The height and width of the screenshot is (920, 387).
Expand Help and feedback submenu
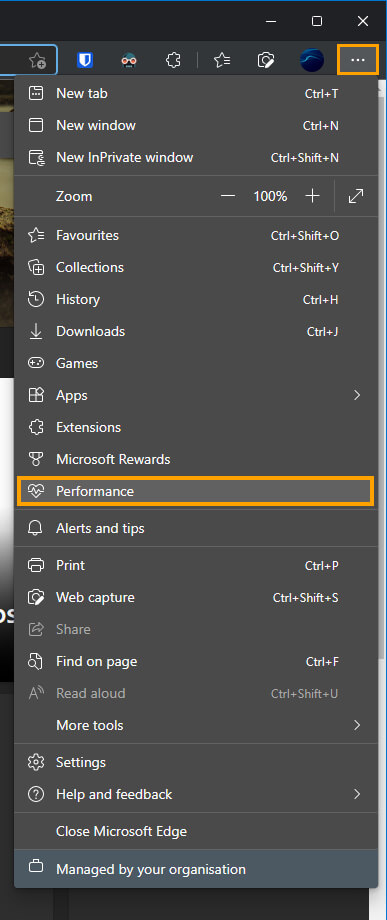tap(196, 794)
